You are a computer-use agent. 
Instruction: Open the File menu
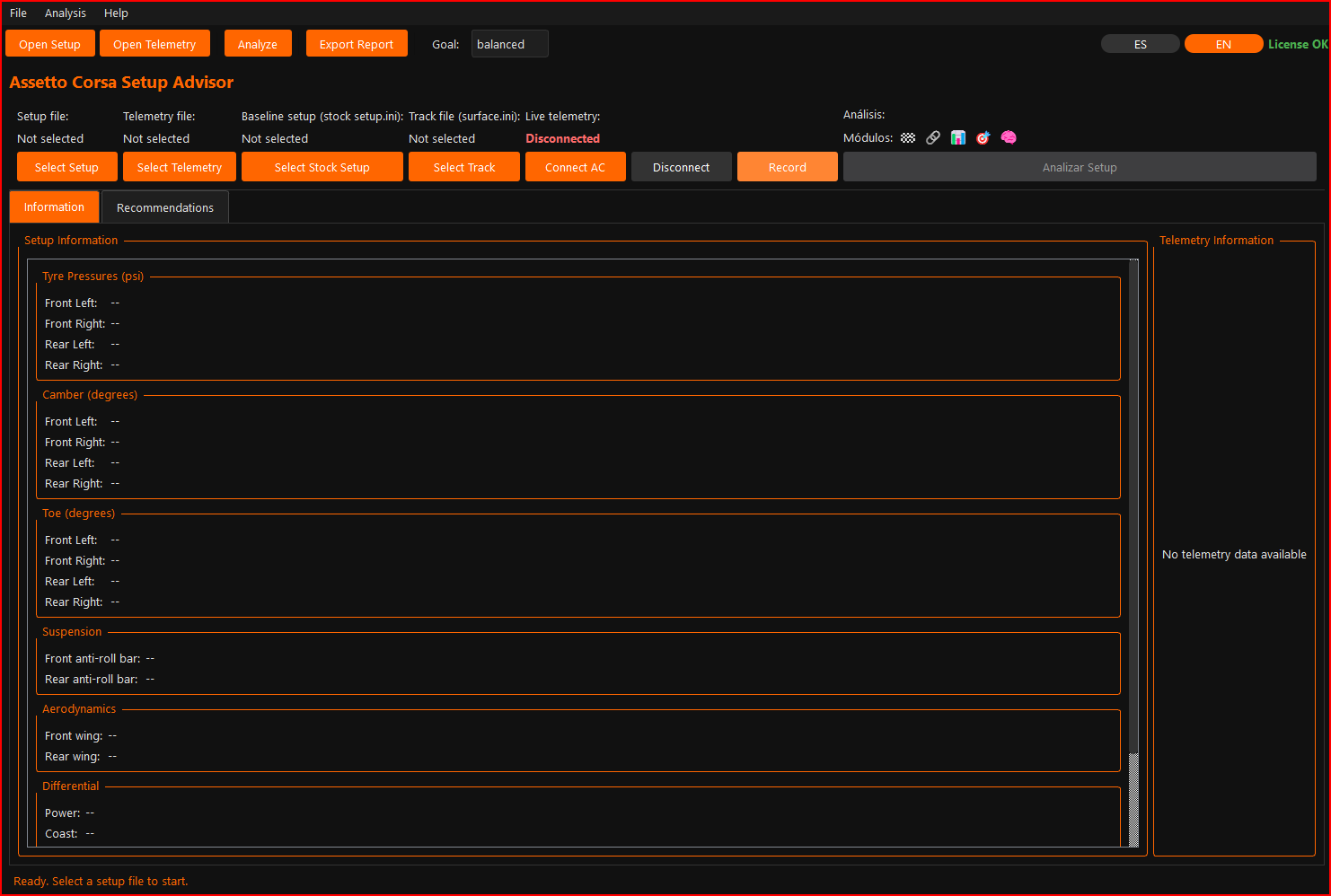(18, 13)
